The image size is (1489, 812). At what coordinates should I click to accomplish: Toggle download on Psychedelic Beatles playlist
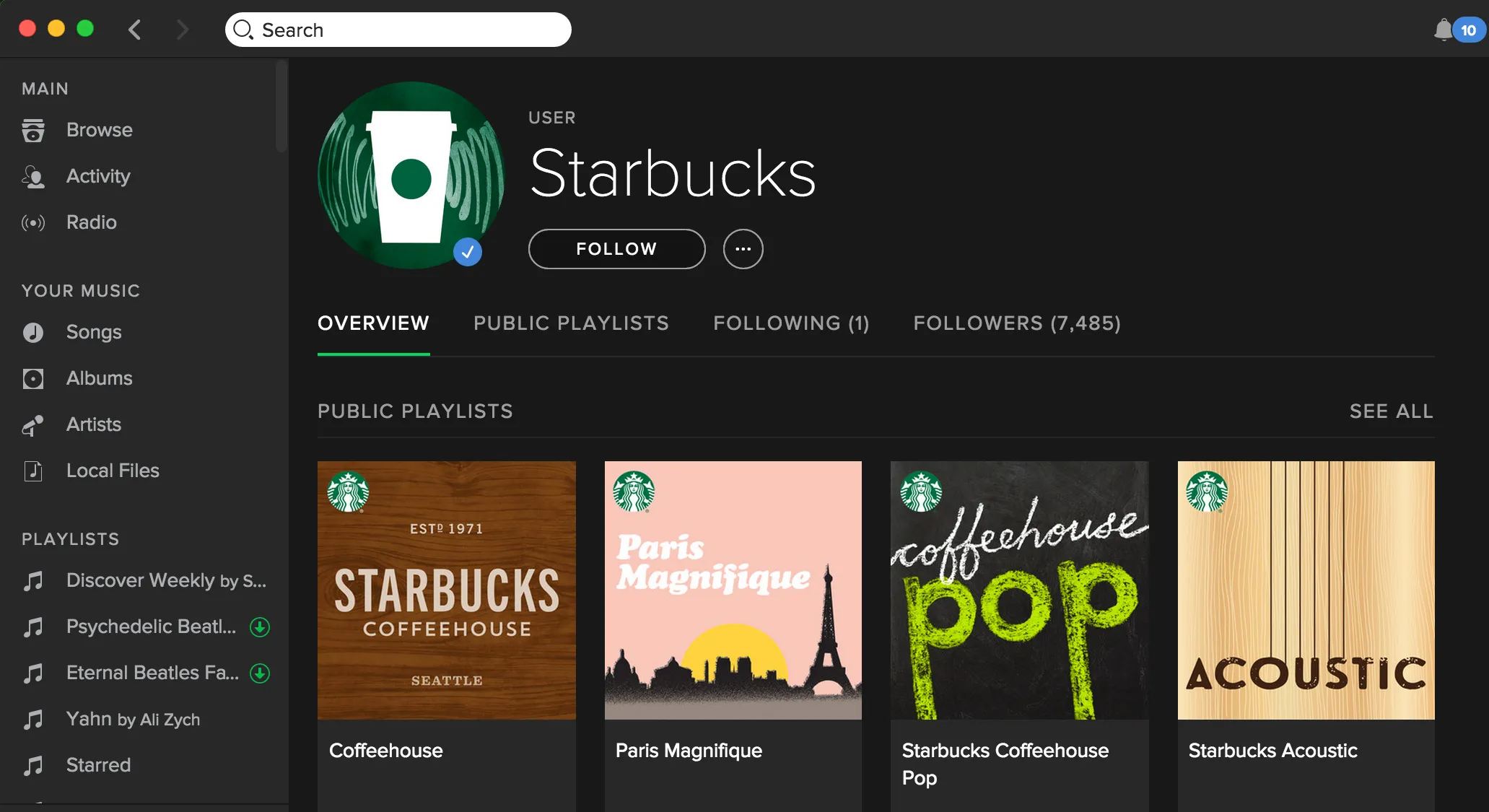click(x=260, y=627)
